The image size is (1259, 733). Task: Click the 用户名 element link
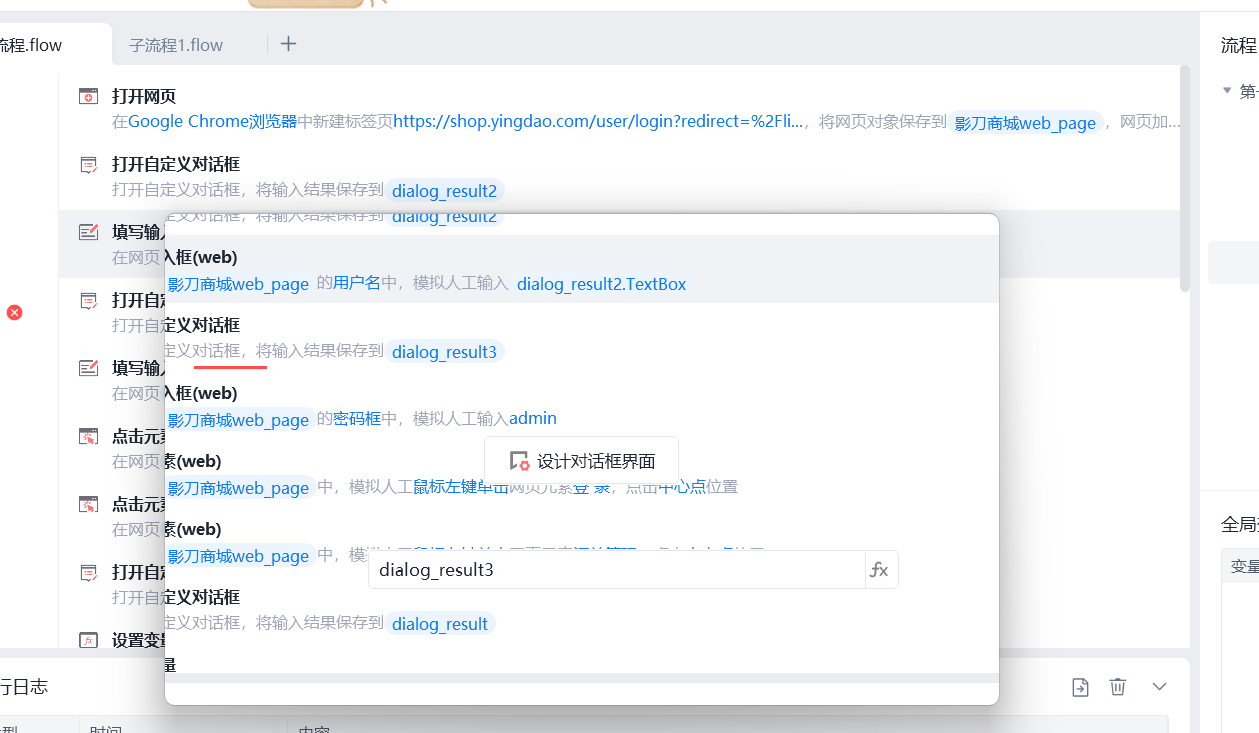click(x=357, y=283)
